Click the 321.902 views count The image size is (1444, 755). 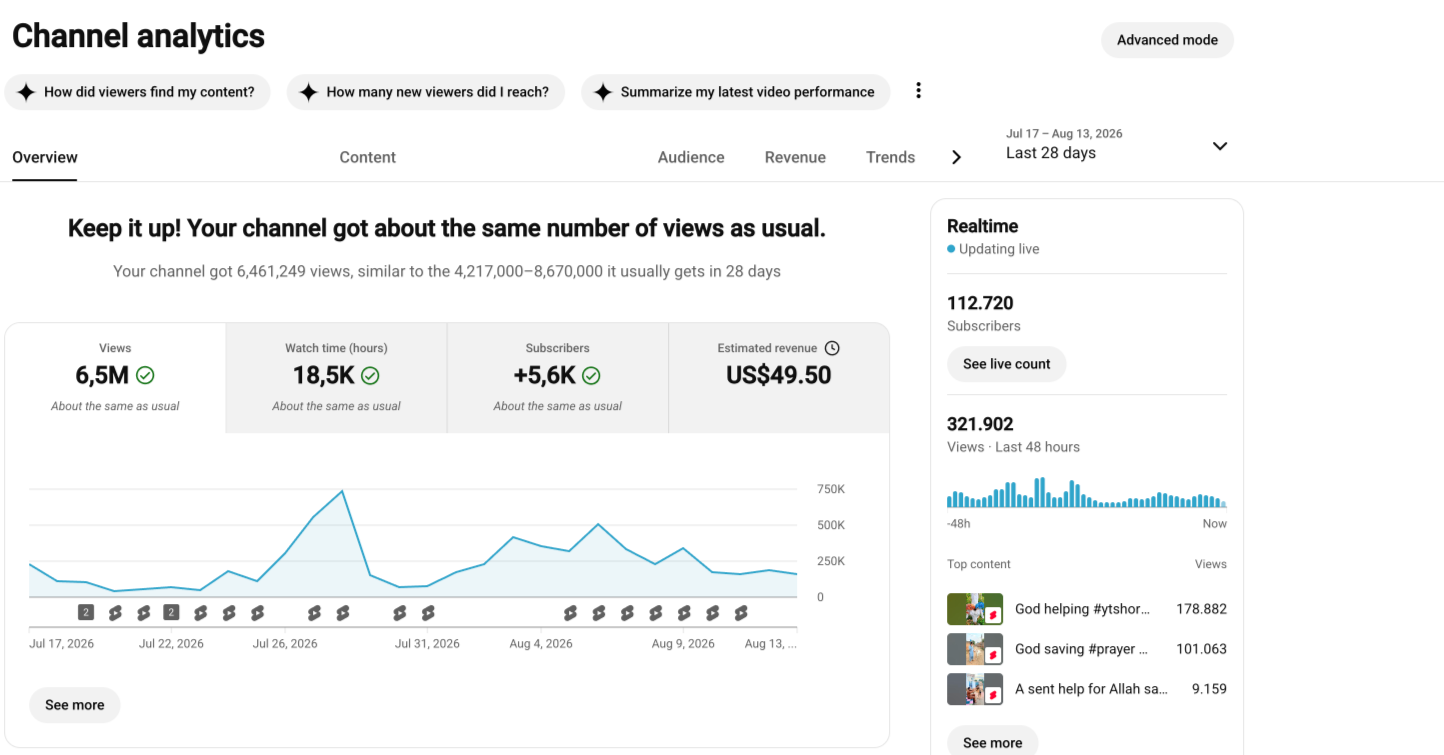coord(980,424)
